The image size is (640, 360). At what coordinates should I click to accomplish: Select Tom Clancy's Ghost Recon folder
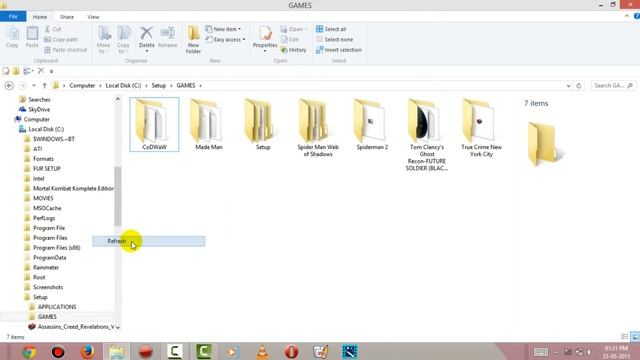tap(427, 135)
